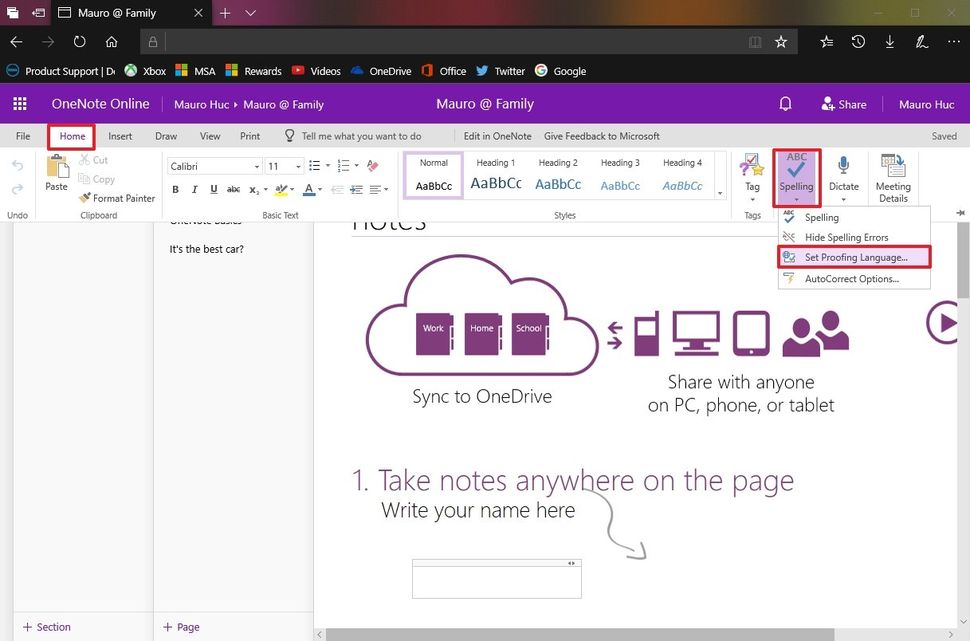
Task: Select the Heading 2 style
Action: [x=558, y=175]
